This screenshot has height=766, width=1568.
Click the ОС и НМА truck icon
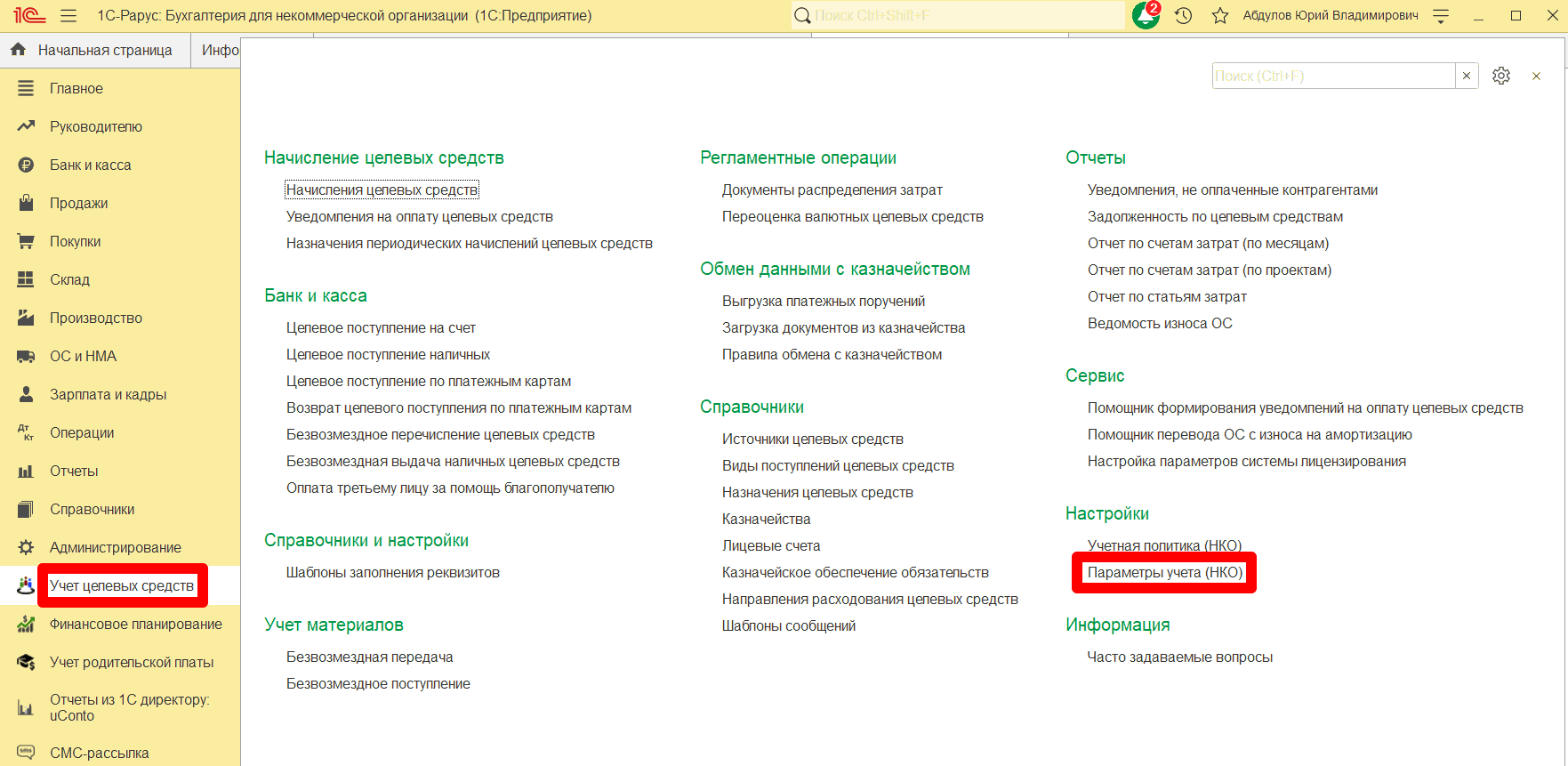coord(26,357)
